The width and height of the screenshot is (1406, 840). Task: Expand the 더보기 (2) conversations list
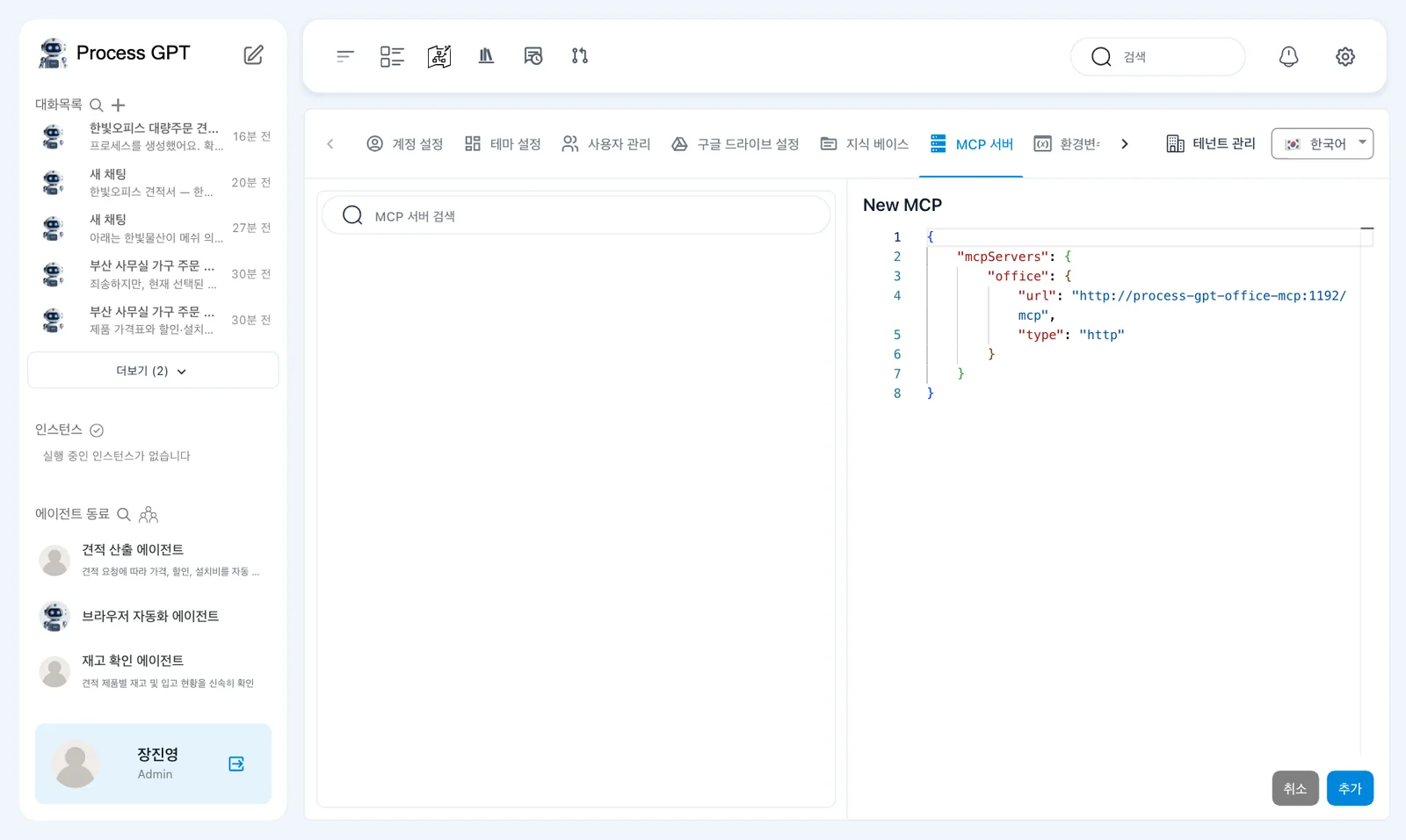click(x=153, y=371)
